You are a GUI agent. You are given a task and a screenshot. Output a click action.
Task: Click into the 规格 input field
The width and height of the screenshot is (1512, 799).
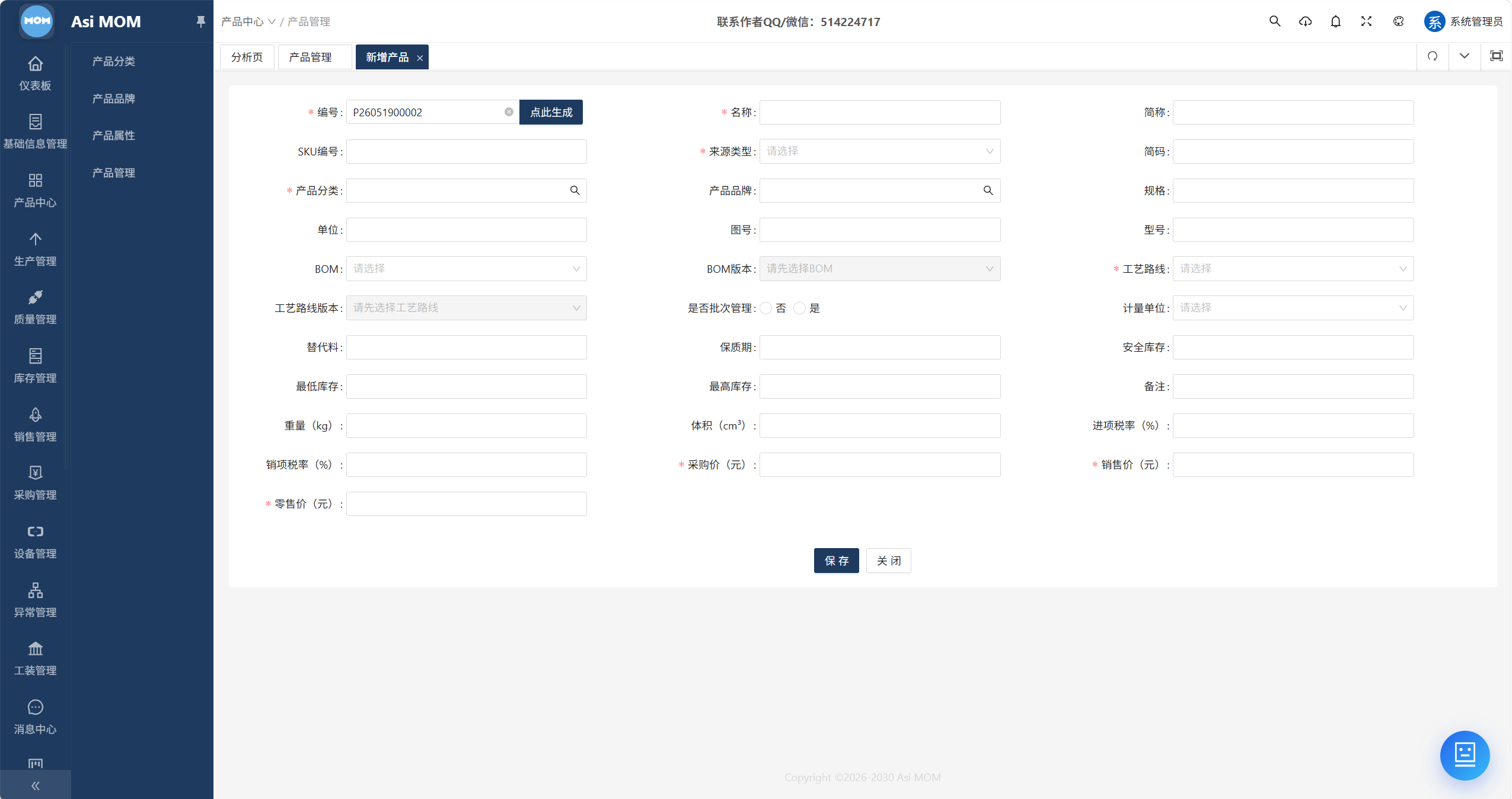click(x=1293, y=190)
